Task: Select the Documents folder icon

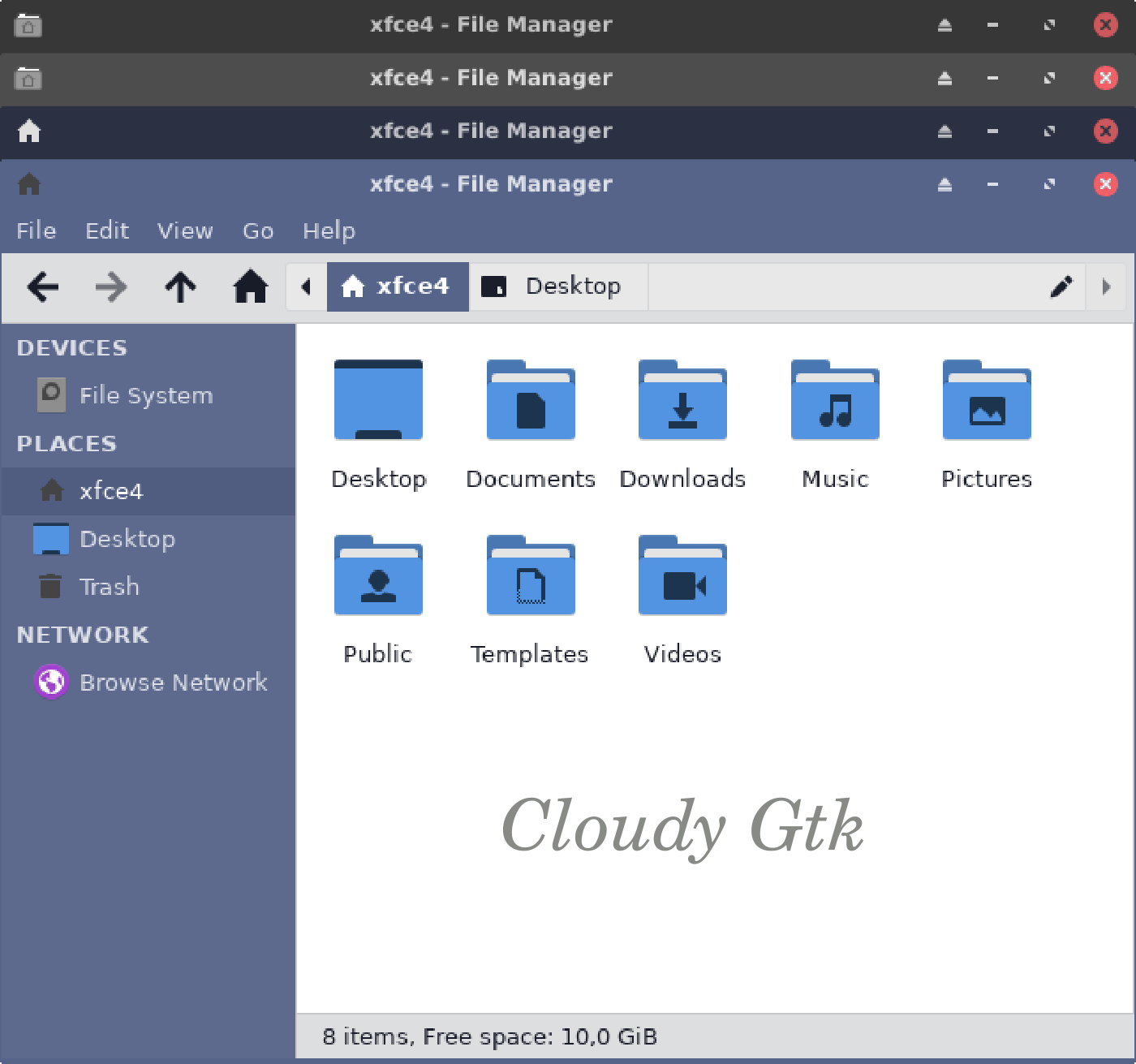Action: (x=531, y=400)
